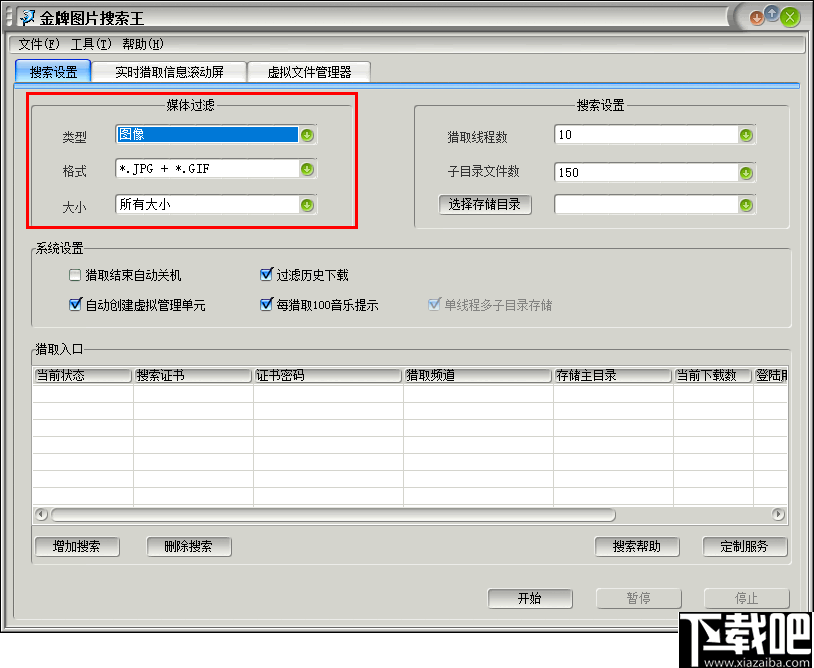Click the 选择存储目录 button
Viewport: 814px width, 668px height.
pos(485,205)
